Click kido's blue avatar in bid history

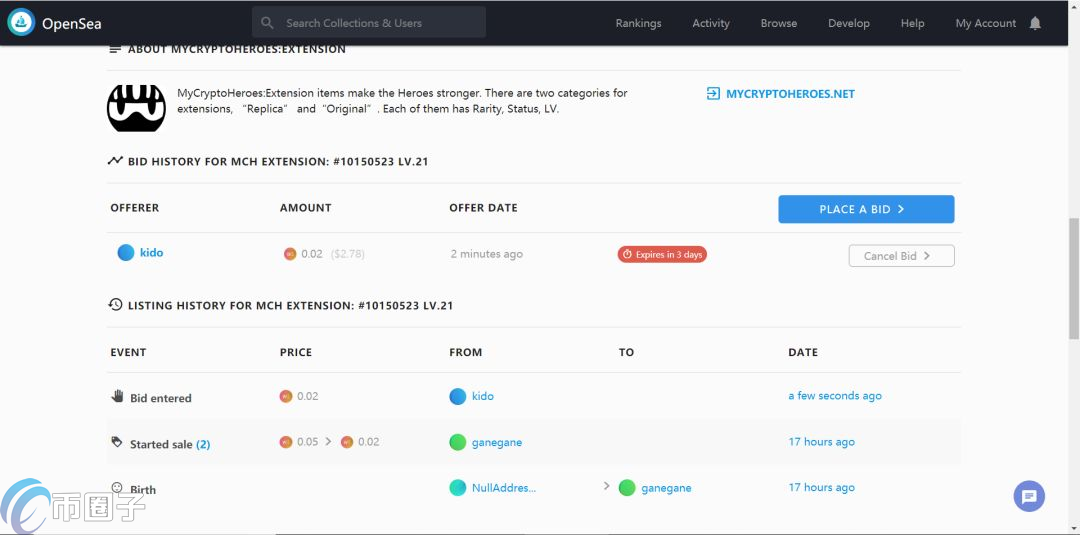pyautogui.click(x=125, y=253)
